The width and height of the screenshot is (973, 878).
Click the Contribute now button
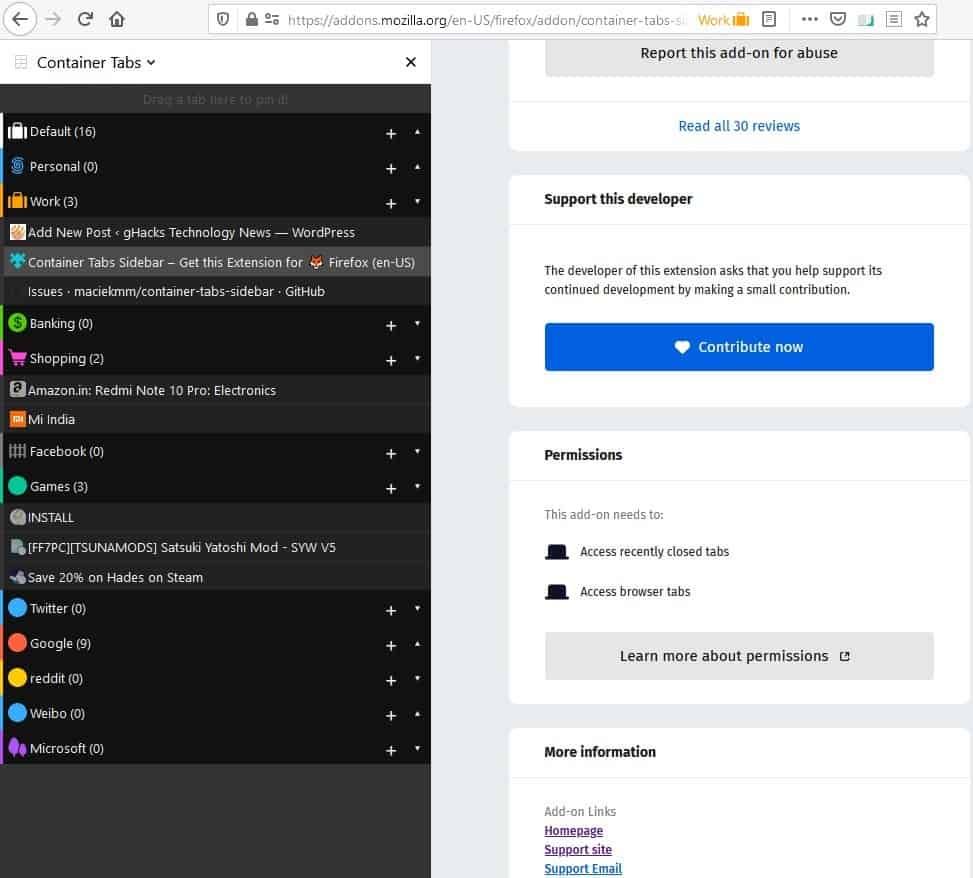[739, 347]
